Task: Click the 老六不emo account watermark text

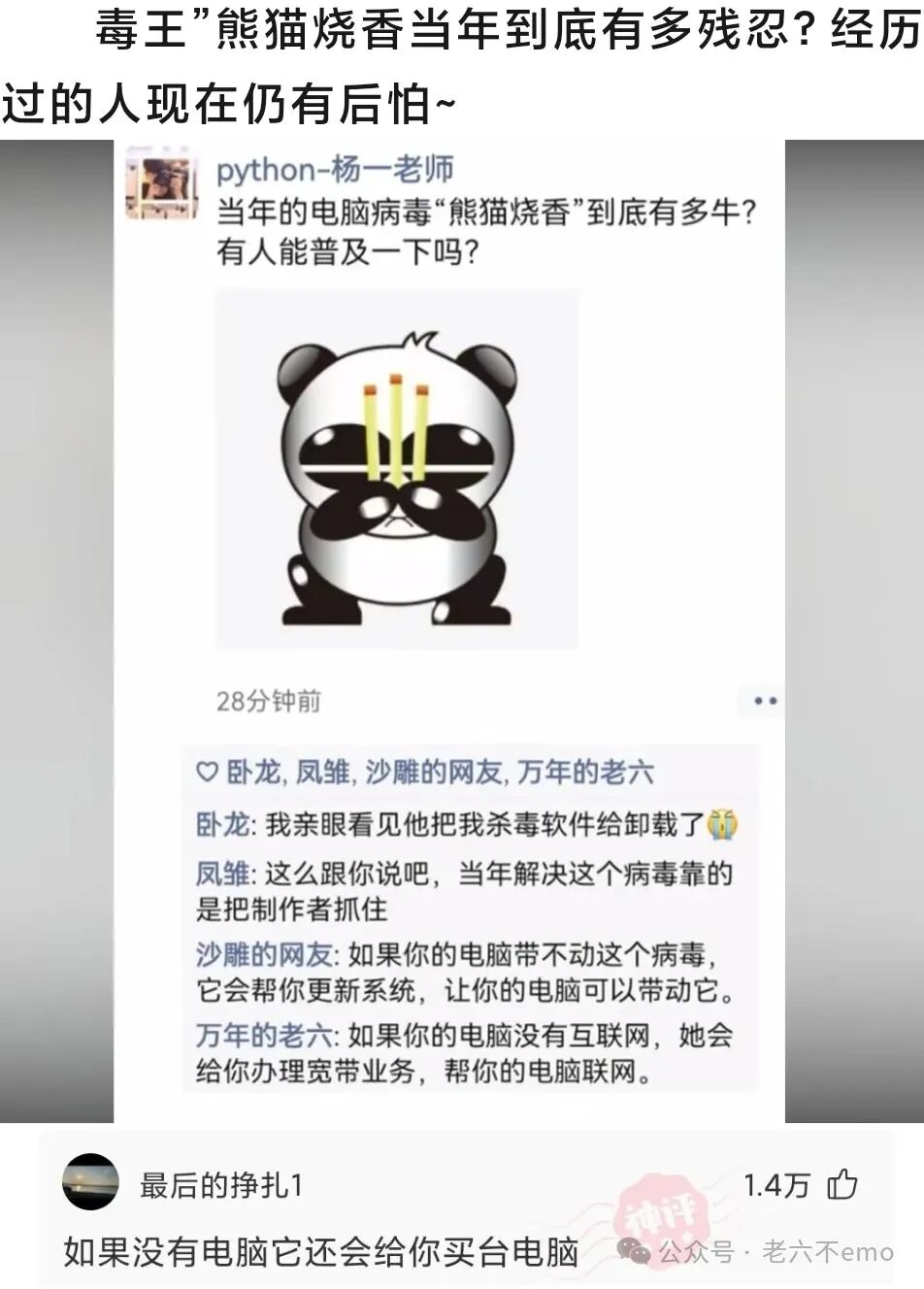Action: (828, 1252)
